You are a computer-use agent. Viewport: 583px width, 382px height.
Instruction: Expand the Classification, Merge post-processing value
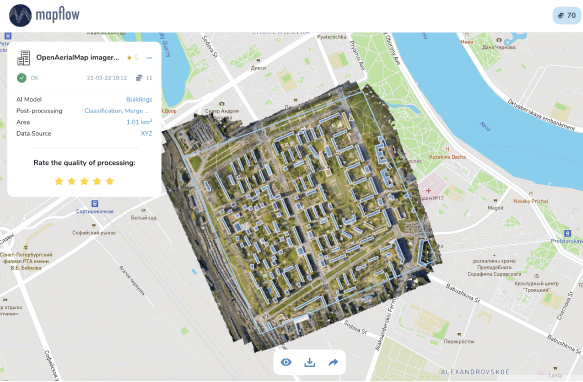(x=117, y=111)
